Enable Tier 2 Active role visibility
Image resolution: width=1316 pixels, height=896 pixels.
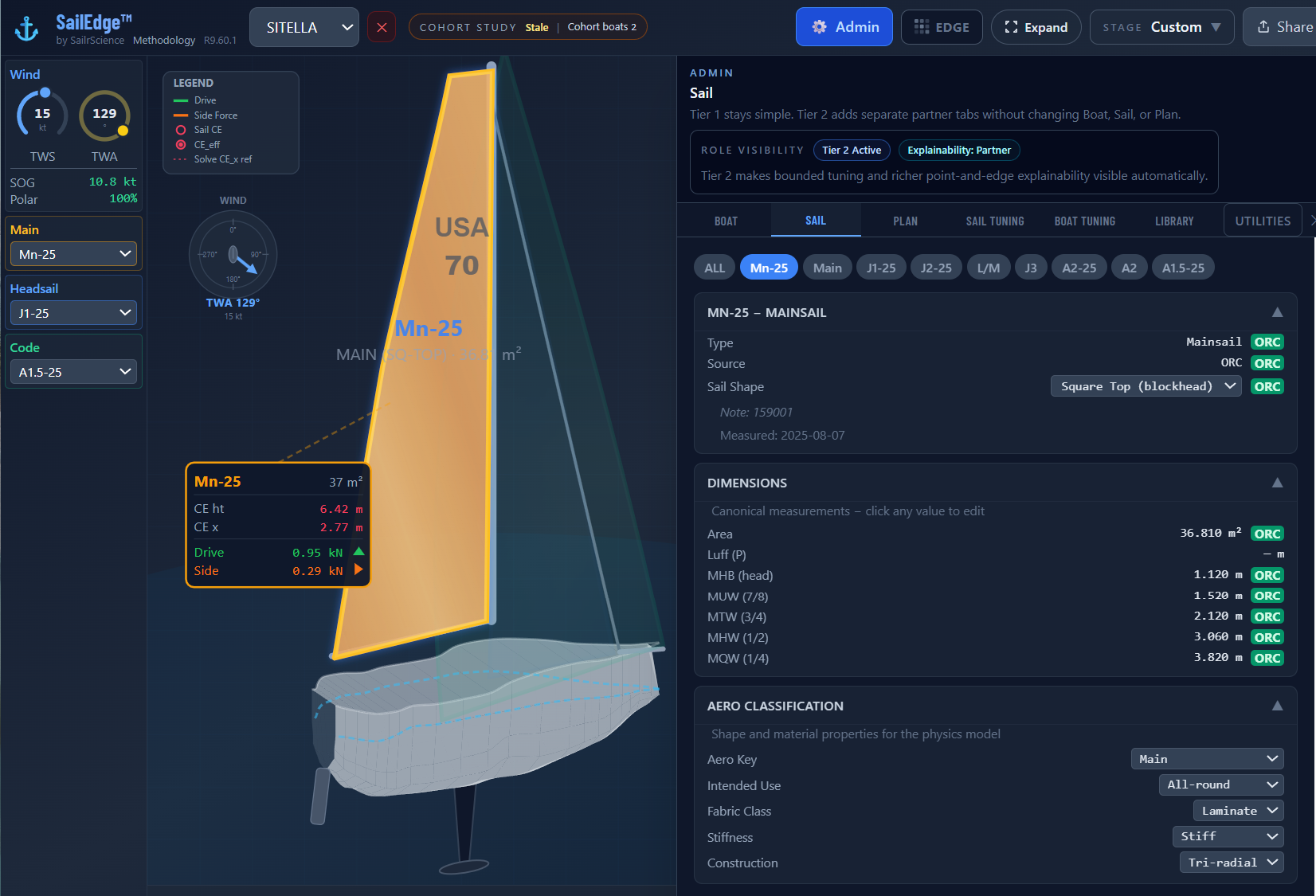(852, 150)
